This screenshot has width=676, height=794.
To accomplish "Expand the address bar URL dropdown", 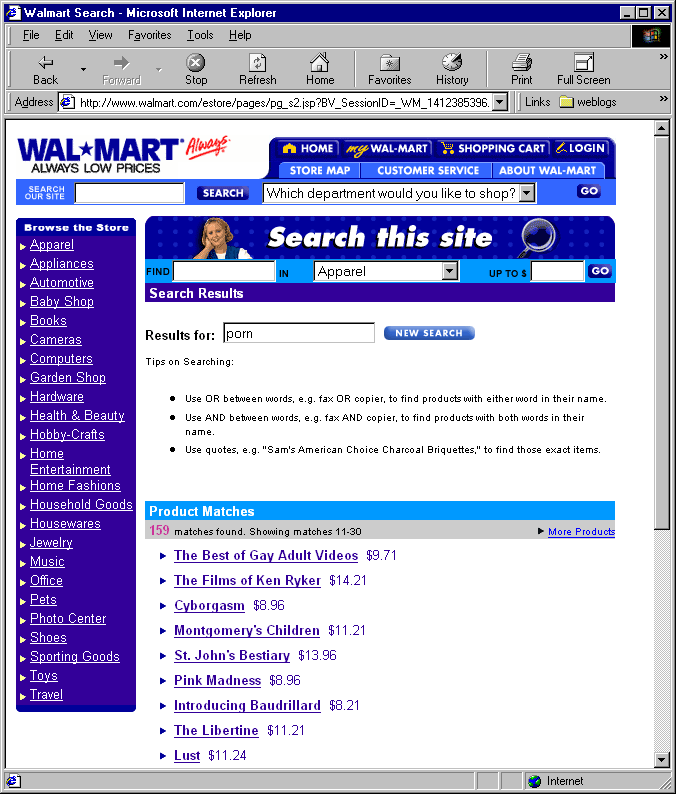I will point(500,102).
